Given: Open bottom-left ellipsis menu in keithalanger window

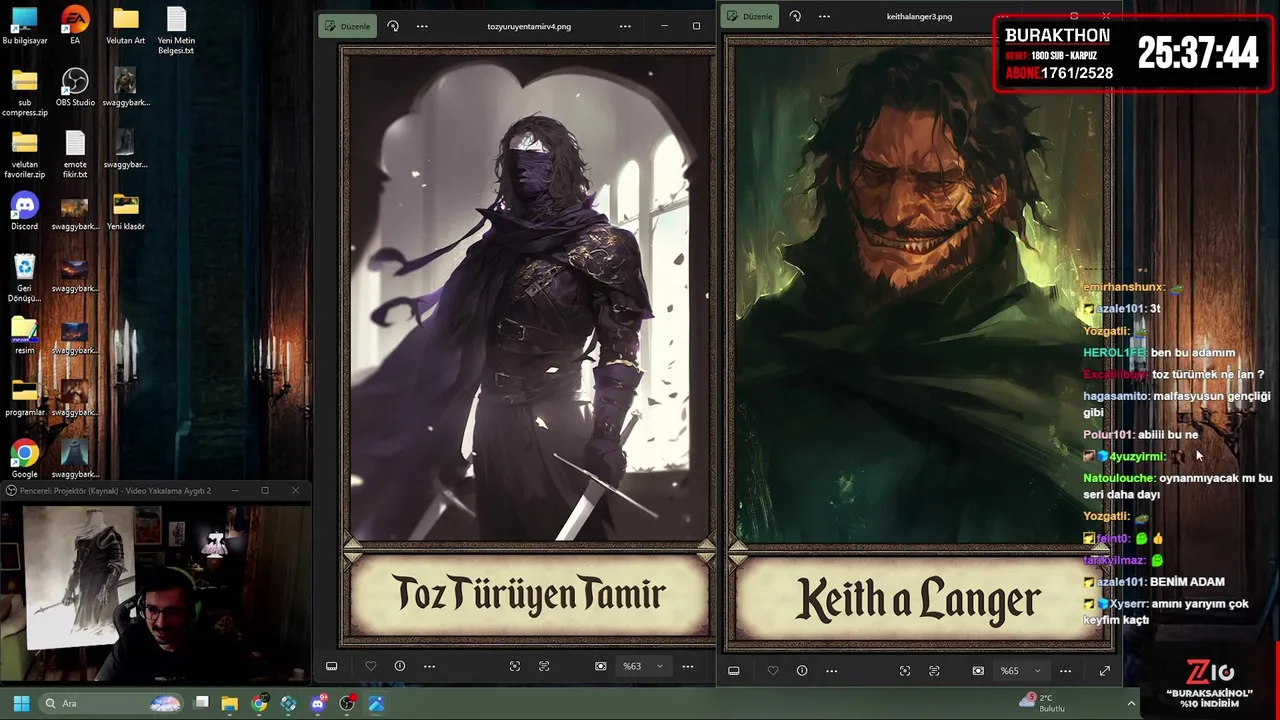Looking at the screenshot, I should click(831, 671).
